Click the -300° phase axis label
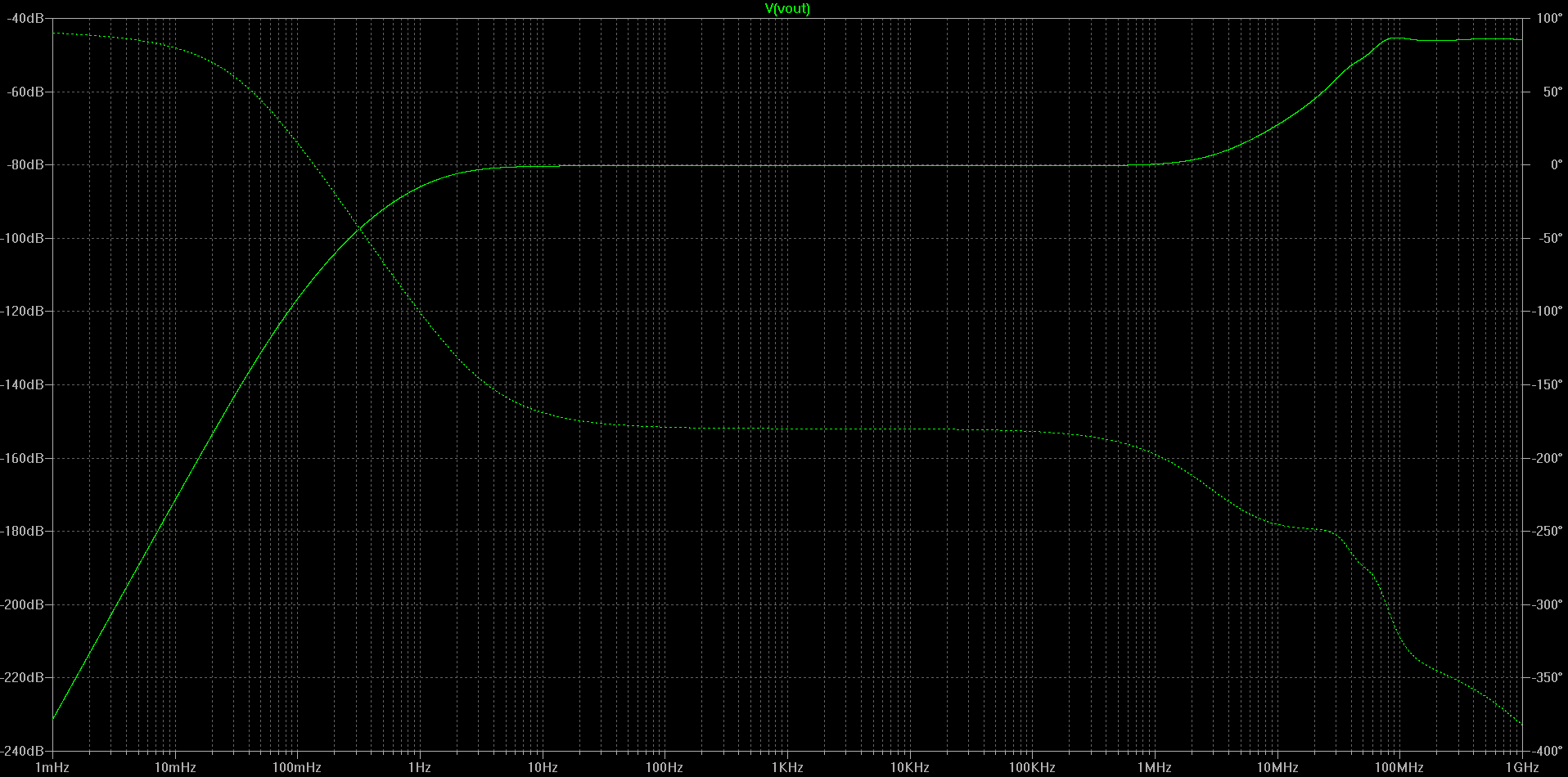 (1548, 604)
